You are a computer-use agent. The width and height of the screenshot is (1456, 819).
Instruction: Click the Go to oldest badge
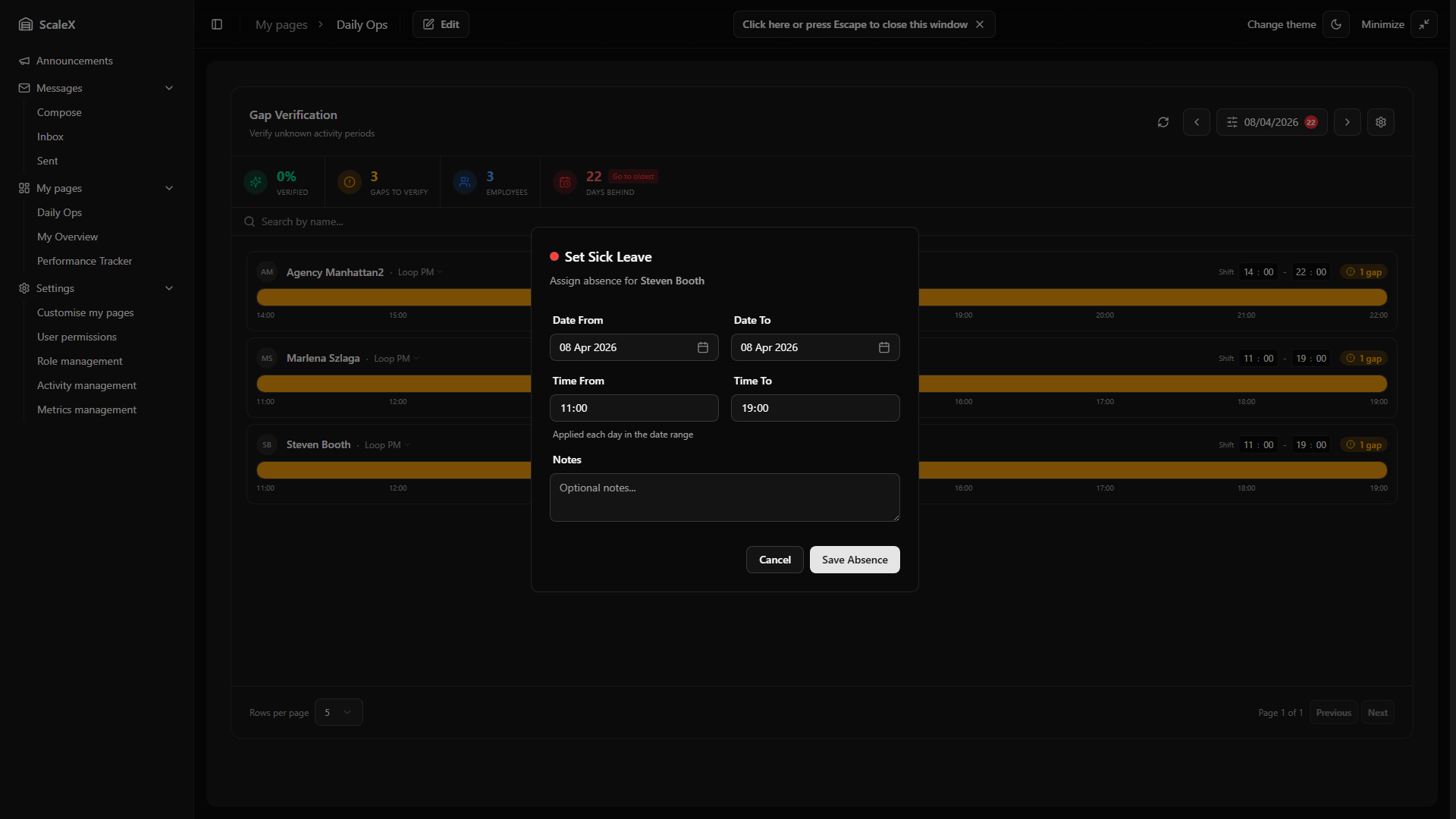coord(633,177)
